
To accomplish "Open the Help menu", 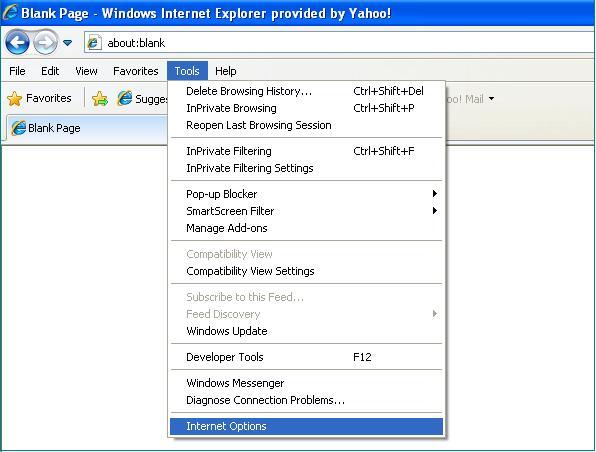I will point(225,71).
